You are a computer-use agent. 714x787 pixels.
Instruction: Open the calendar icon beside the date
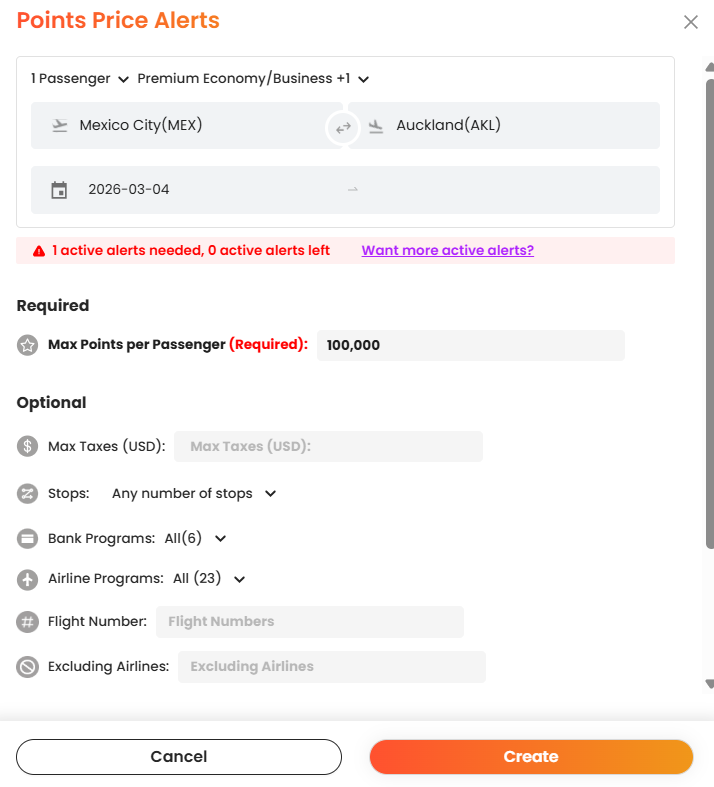click(x=59, y=190)
